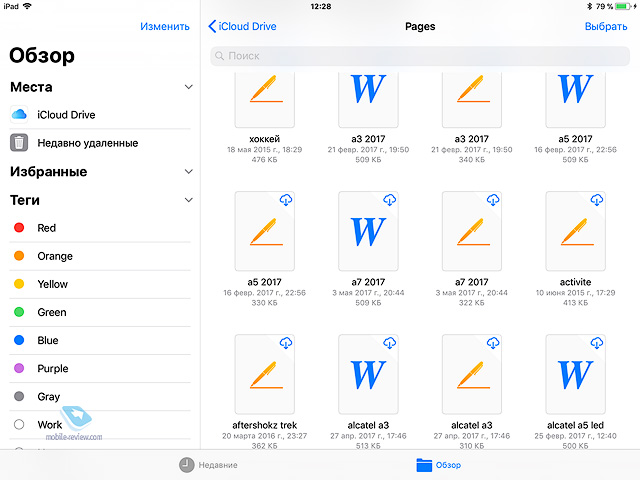Filter by the Blue tag
640x480 pixels.
coord(100,340)
